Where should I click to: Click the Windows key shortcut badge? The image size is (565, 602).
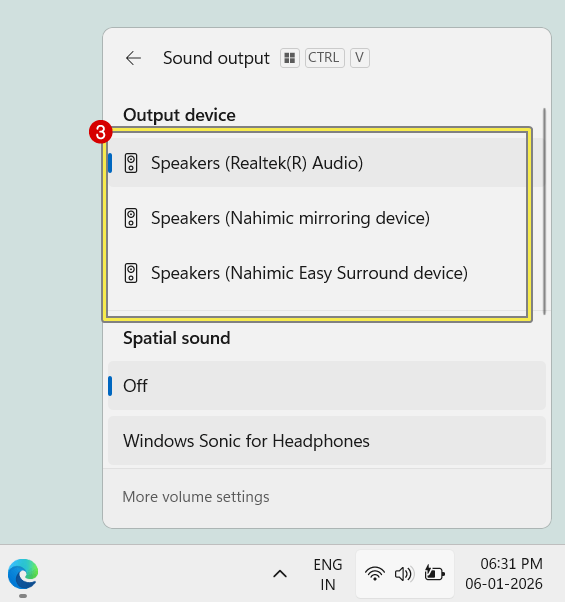point(290,58)
